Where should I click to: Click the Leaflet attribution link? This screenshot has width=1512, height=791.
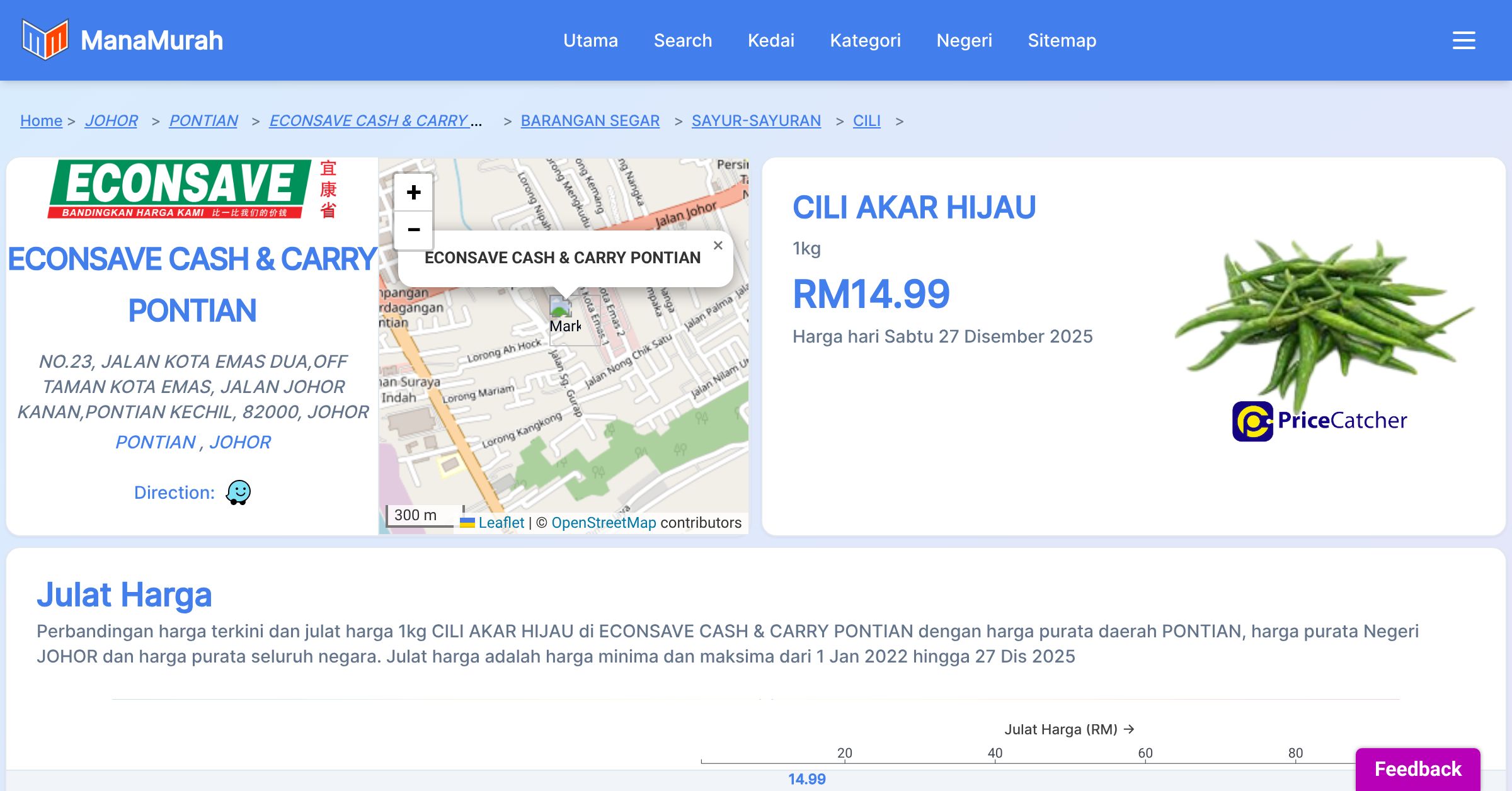tap(501, 523)
